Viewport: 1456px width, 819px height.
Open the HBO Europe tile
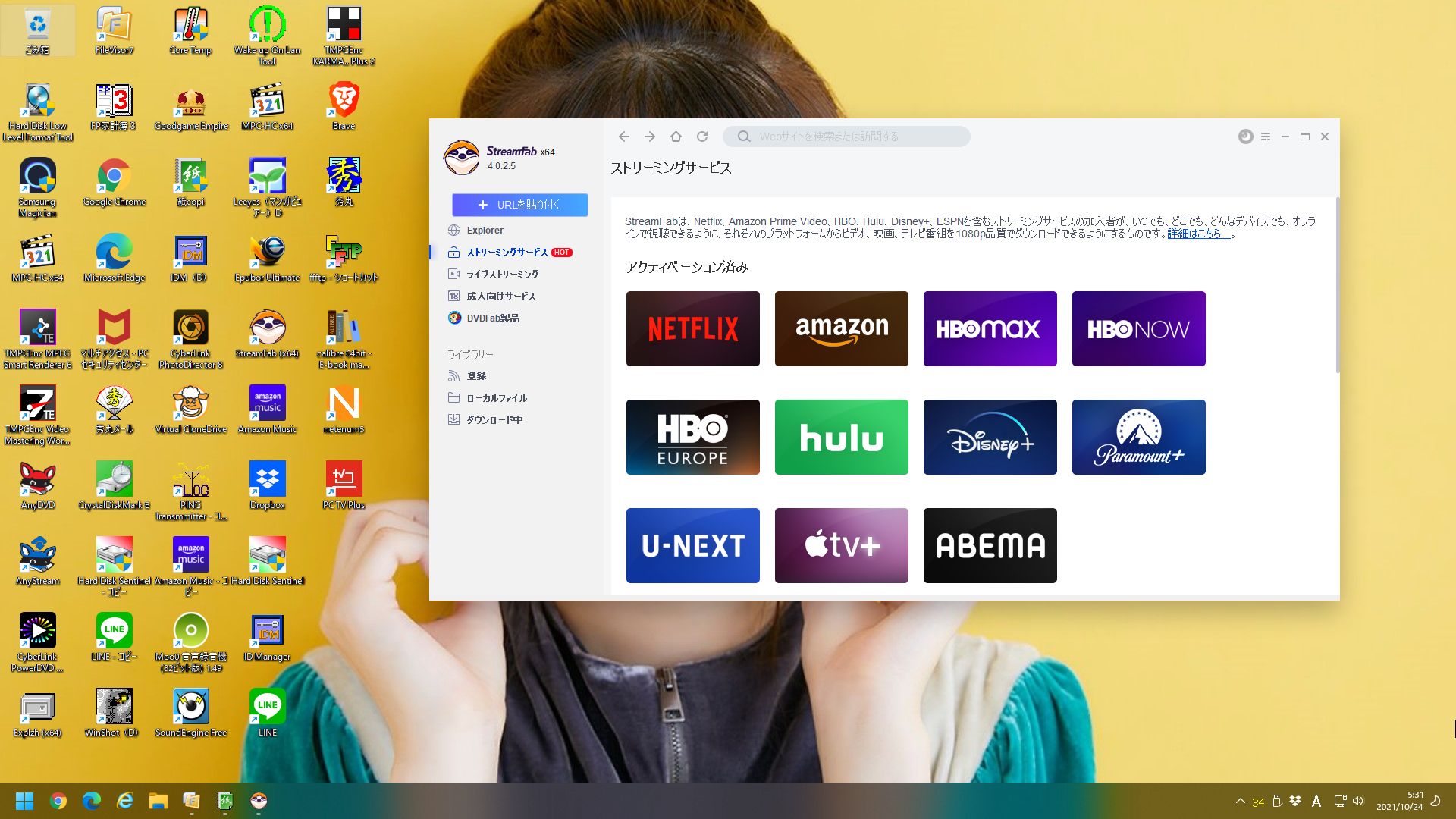(x=692, y=437)
